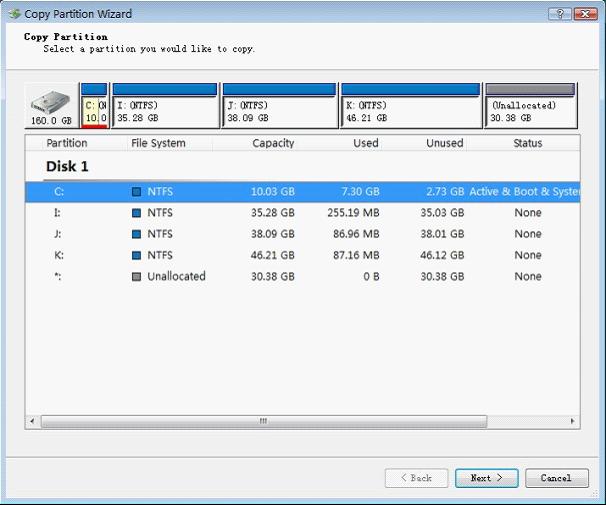Select the I: NTFS 35.28 GB partition block

pyautogui.click(x=164, y=110)
